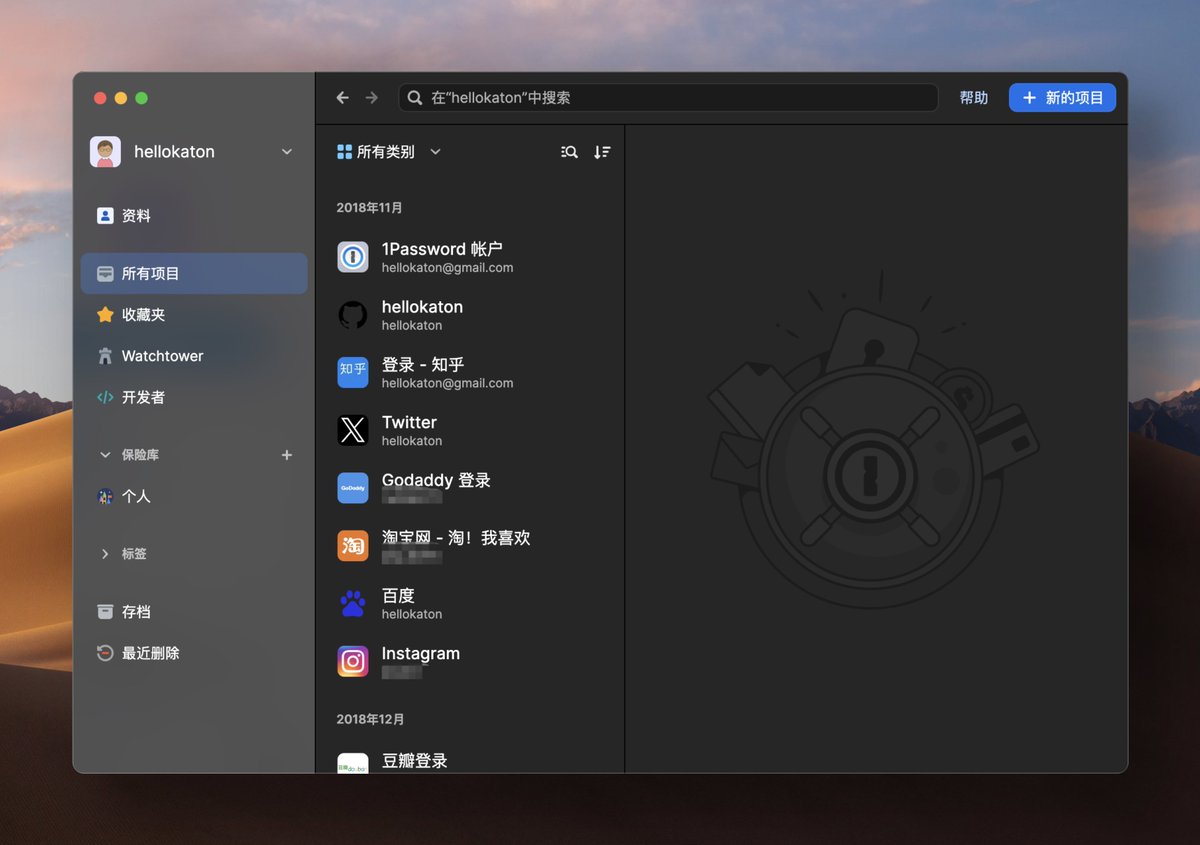Open 开发者 developer section

(194, 397)
